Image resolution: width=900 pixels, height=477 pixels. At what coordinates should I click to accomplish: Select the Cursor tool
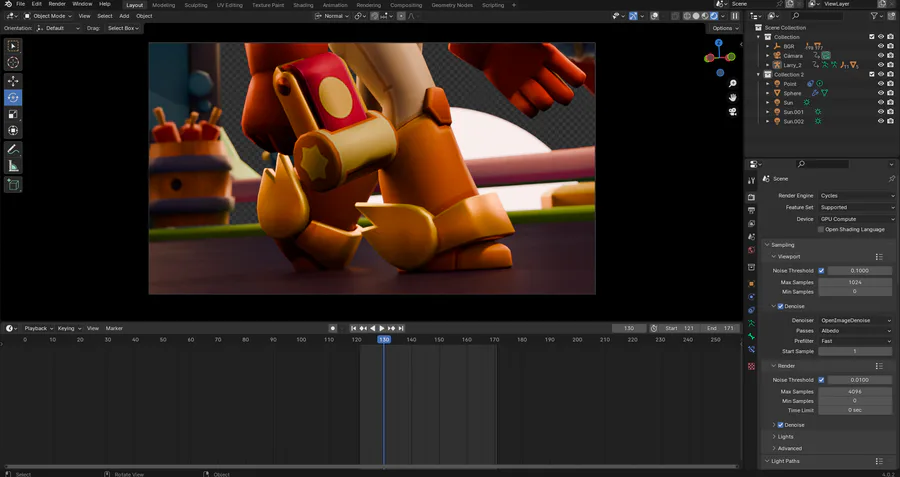13,63
